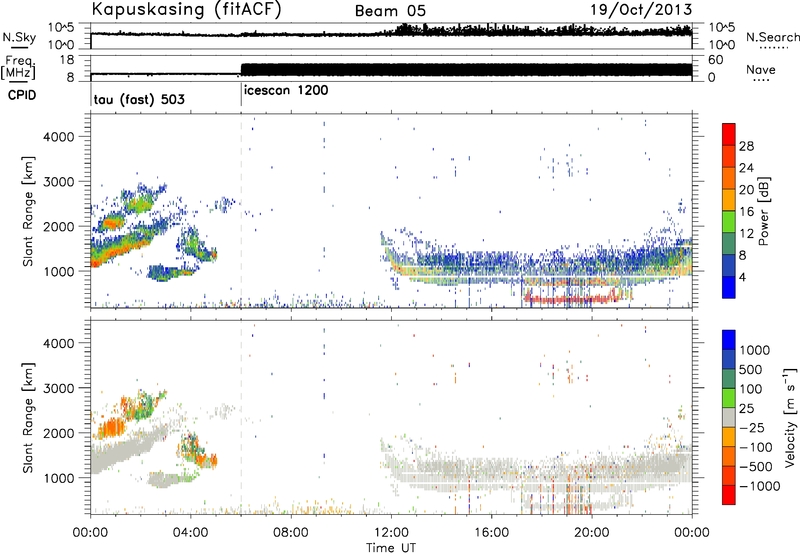This screenshot has width=800, height=554.
Task: Click the '3000' range tick of velocity panel
Action: pyautogui.click(x=59, y=388)
